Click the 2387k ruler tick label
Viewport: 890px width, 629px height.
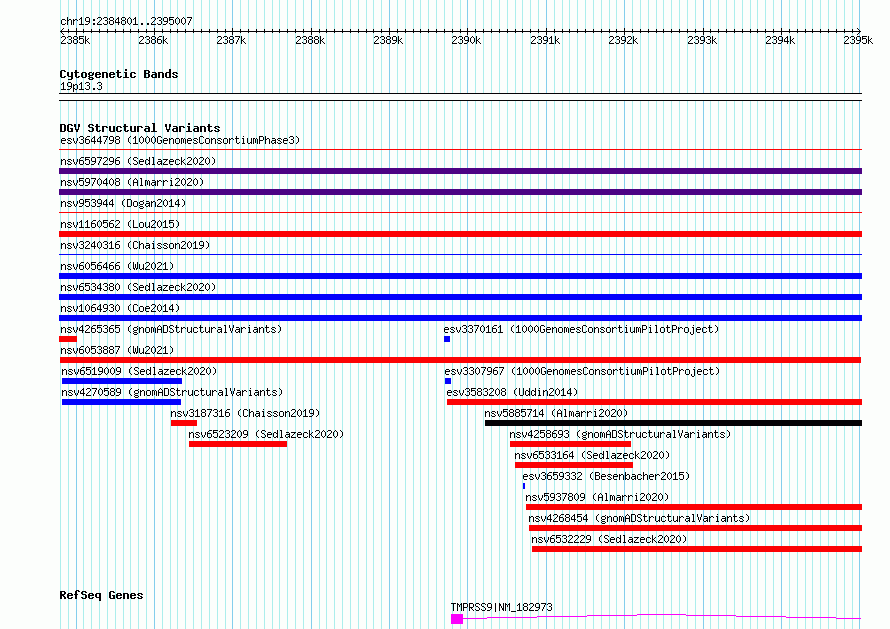231,40
